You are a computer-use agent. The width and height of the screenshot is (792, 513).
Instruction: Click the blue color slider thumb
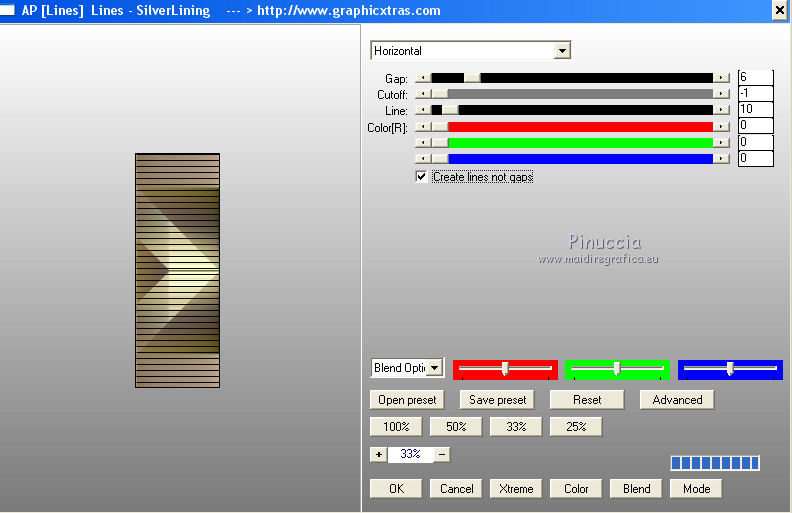[440, 159]
